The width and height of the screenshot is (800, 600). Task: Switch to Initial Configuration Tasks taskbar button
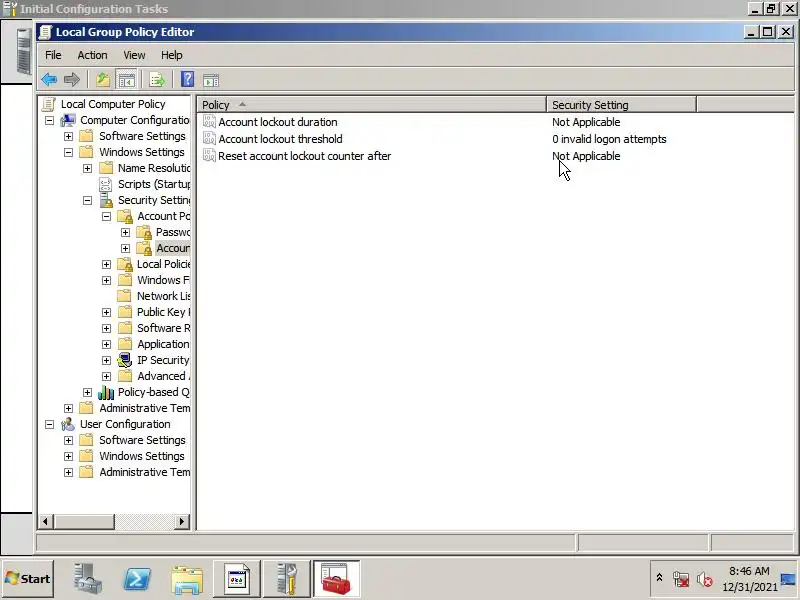[287, 579]
